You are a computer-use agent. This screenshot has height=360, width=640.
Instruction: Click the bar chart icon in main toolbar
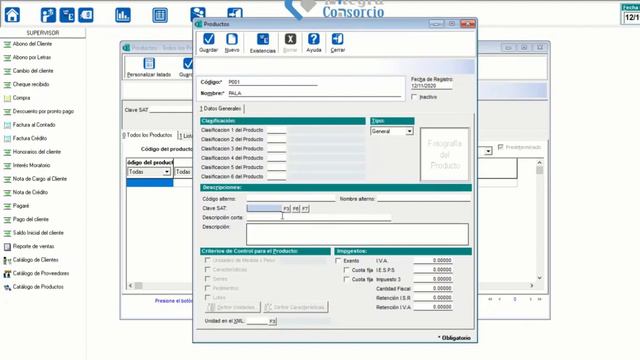[x=123, y=15]
